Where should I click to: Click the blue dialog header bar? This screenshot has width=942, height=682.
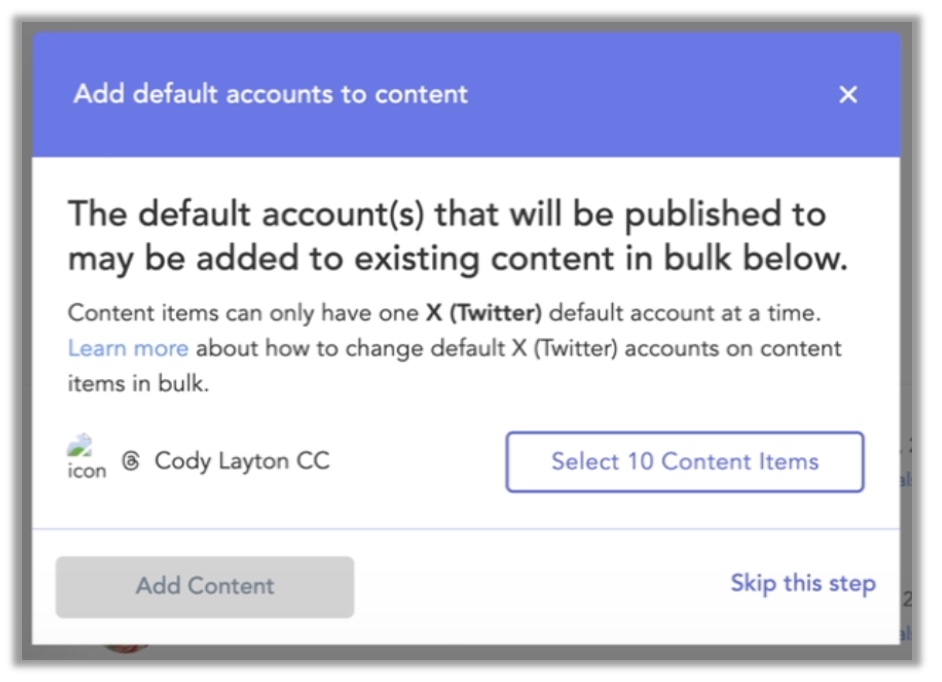coord(466,94)
